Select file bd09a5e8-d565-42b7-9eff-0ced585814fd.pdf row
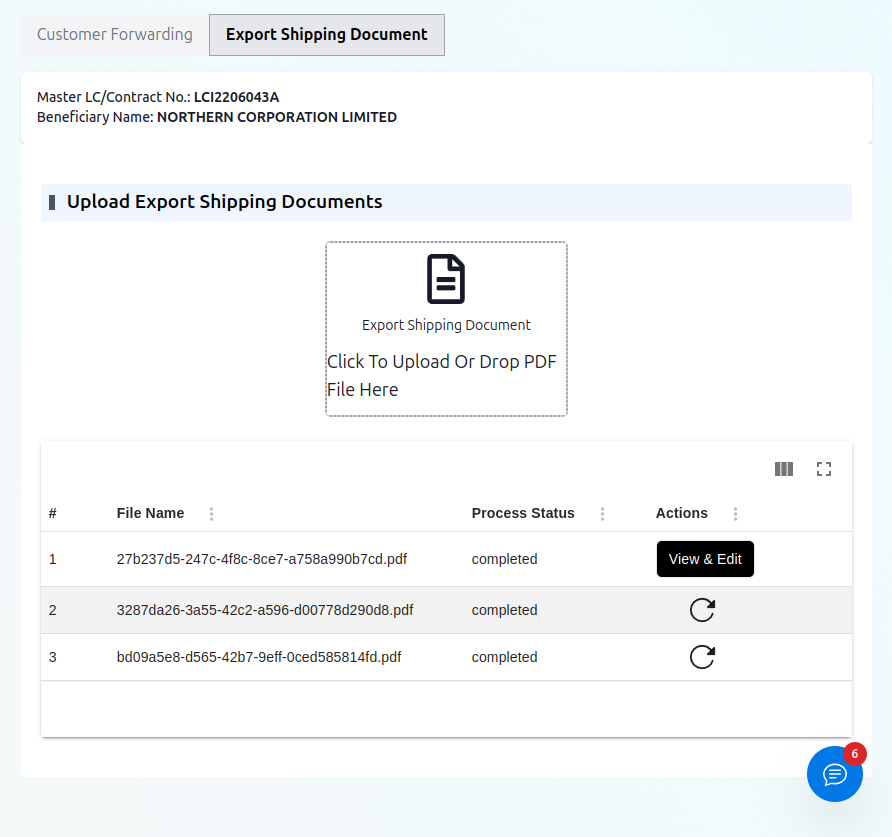This screenshot has height=837, width=892. pos(259,657)
